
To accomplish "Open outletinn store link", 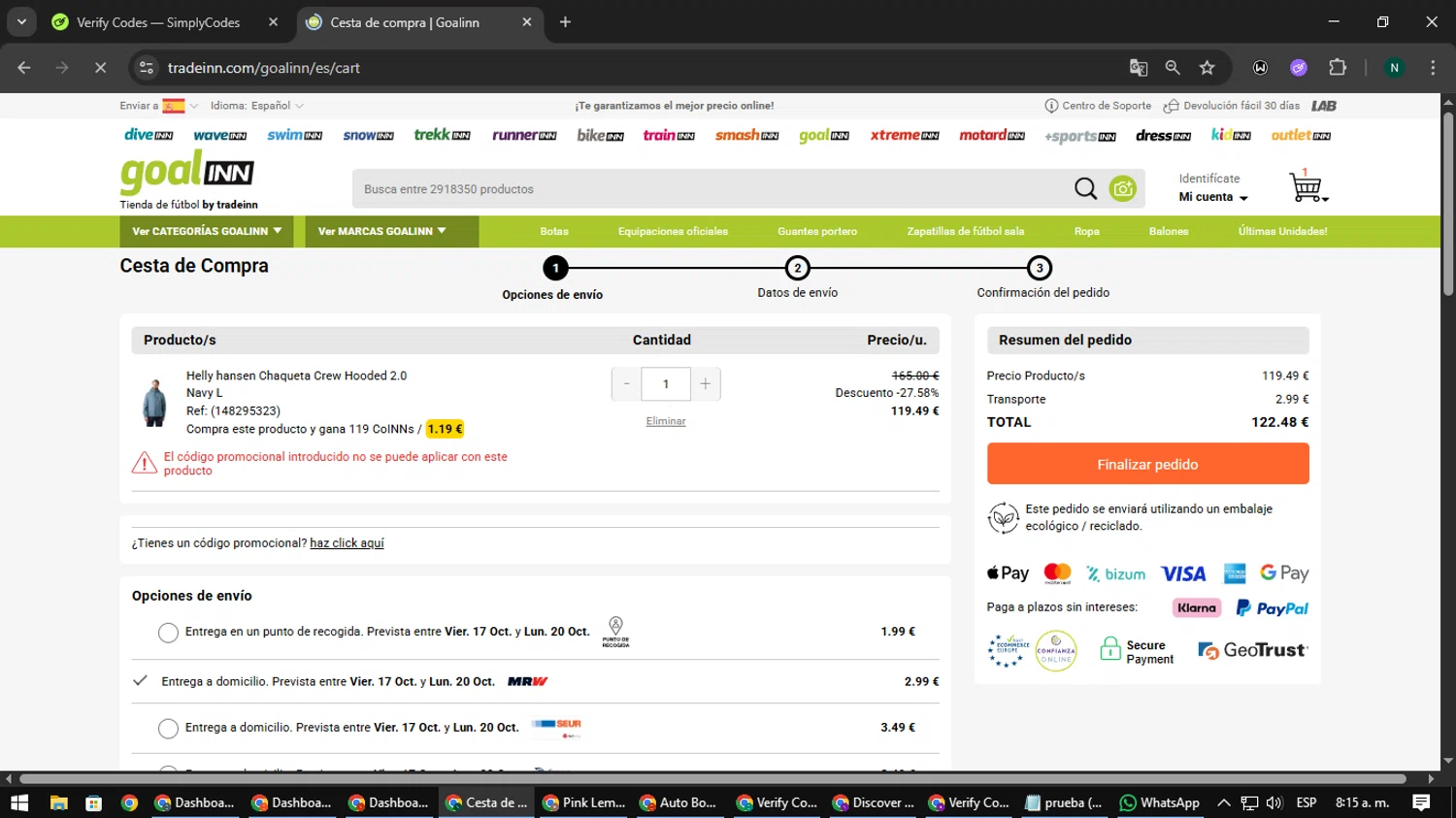I will pos(1301,136).
